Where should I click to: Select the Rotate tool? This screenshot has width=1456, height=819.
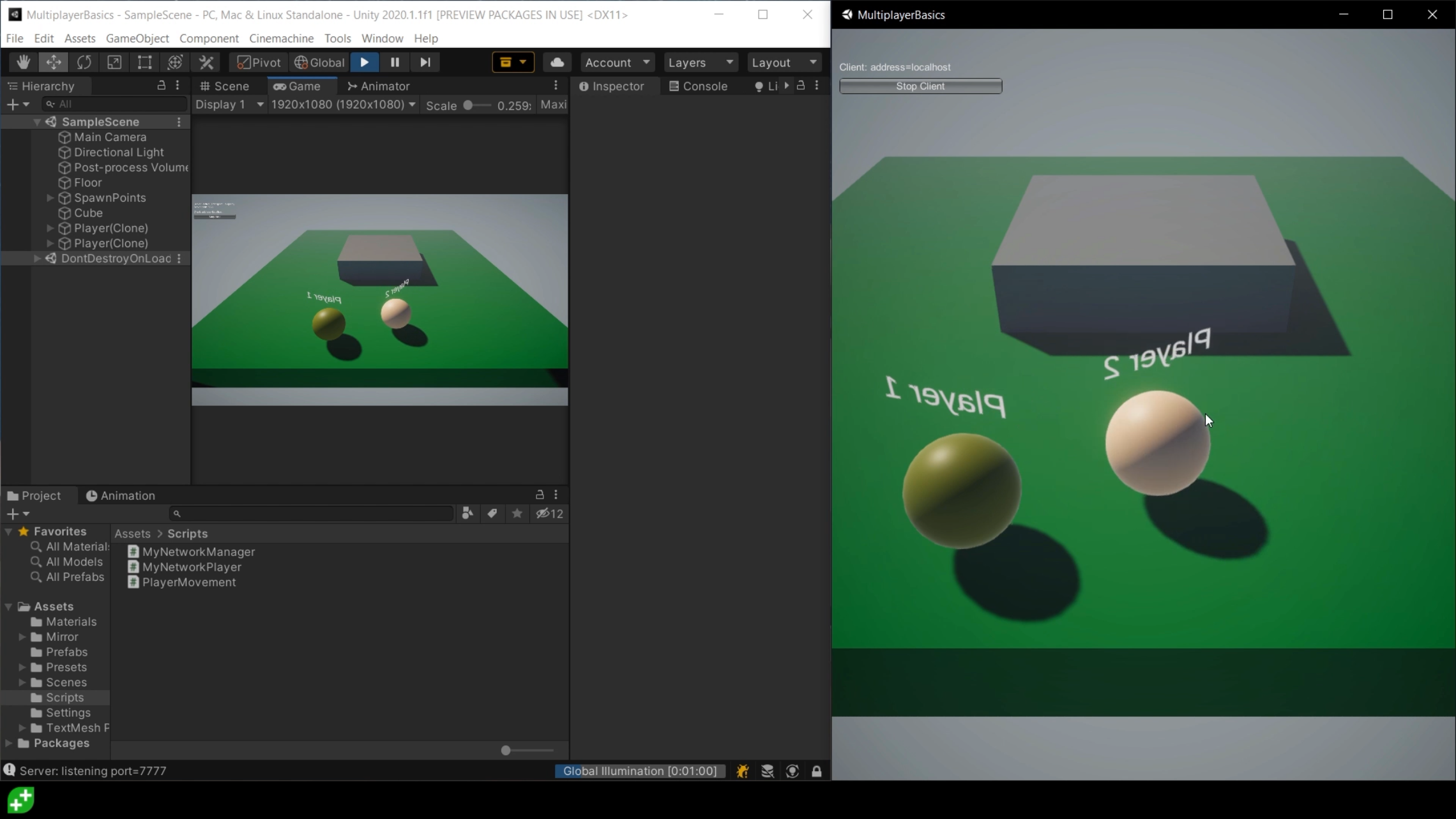click(x=84, y=62)
